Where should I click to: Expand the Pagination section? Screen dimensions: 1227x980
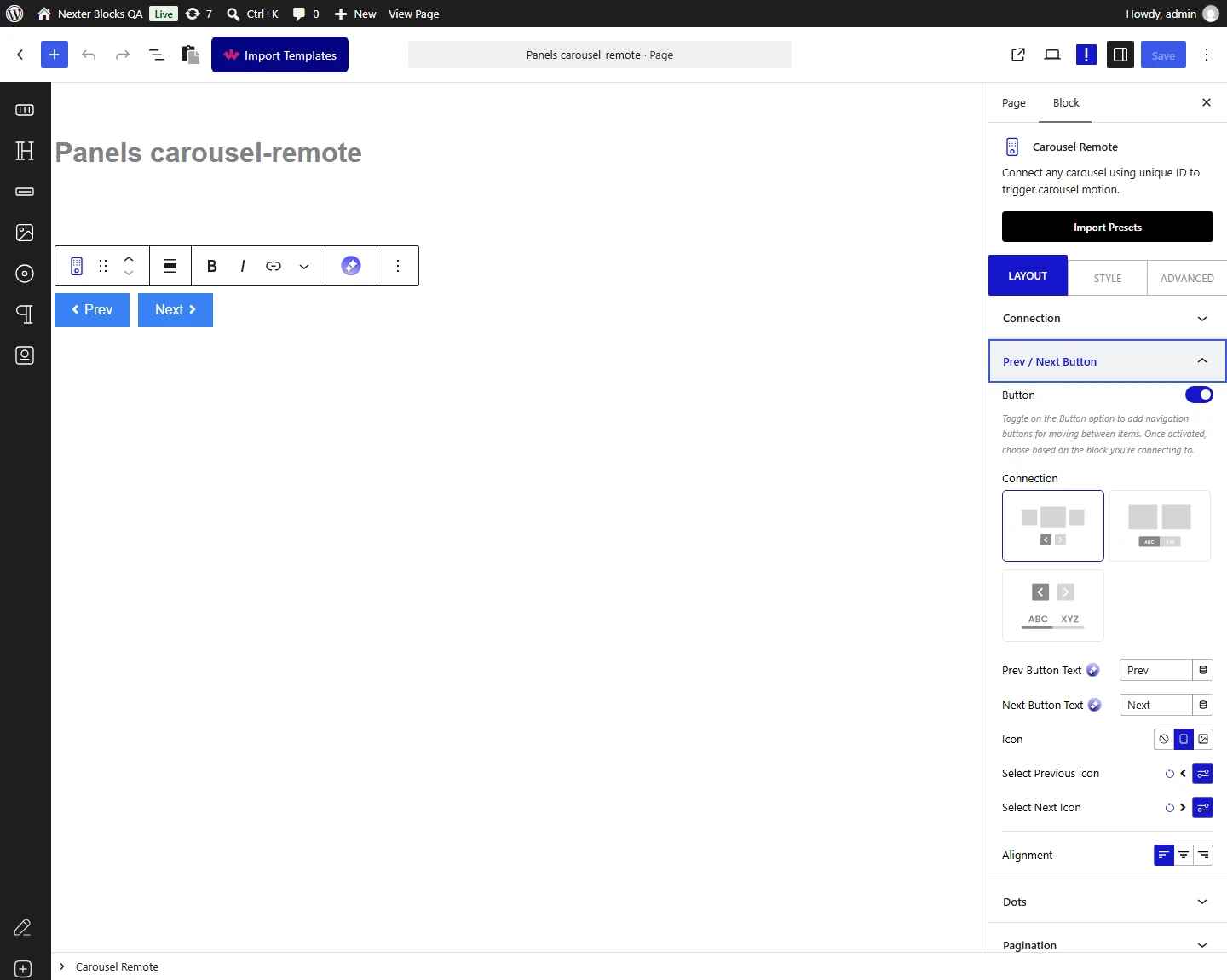coord(1108,945)
